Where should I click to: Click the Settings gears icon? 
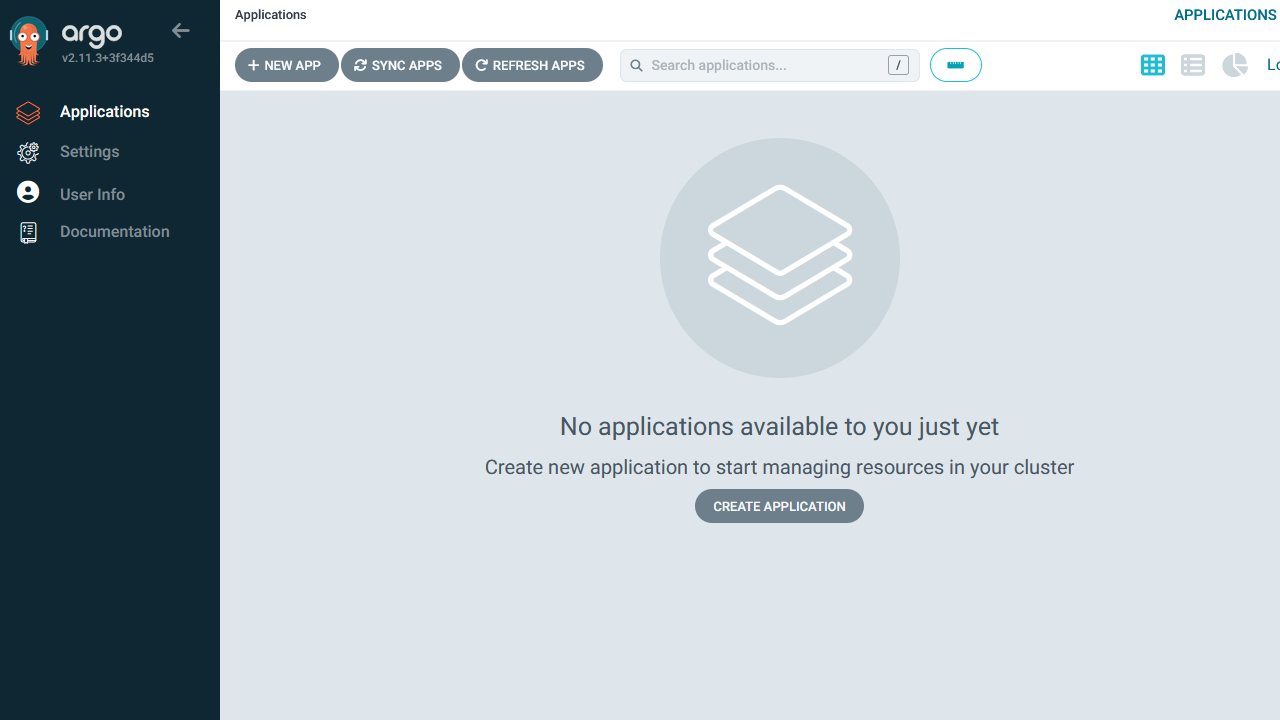coord(28,152)
